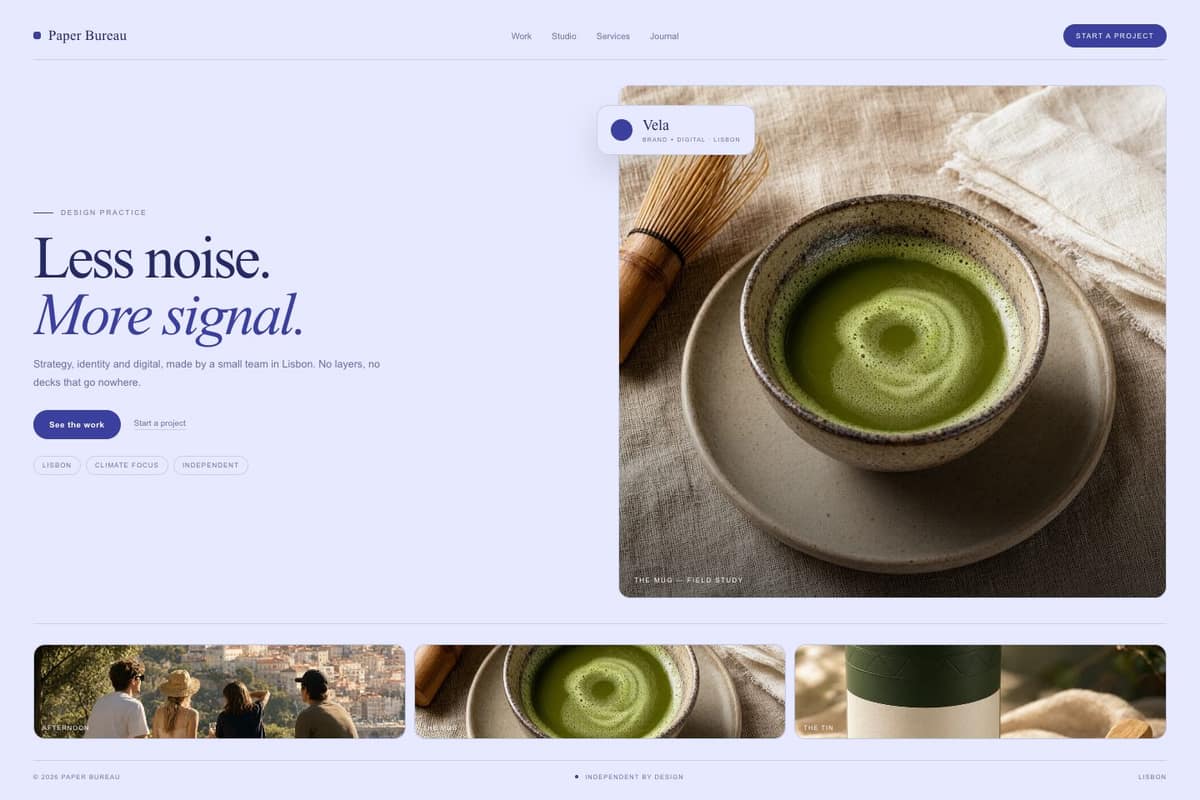Open the Work menu item
1200x800 pixels.
coord(521,36)
